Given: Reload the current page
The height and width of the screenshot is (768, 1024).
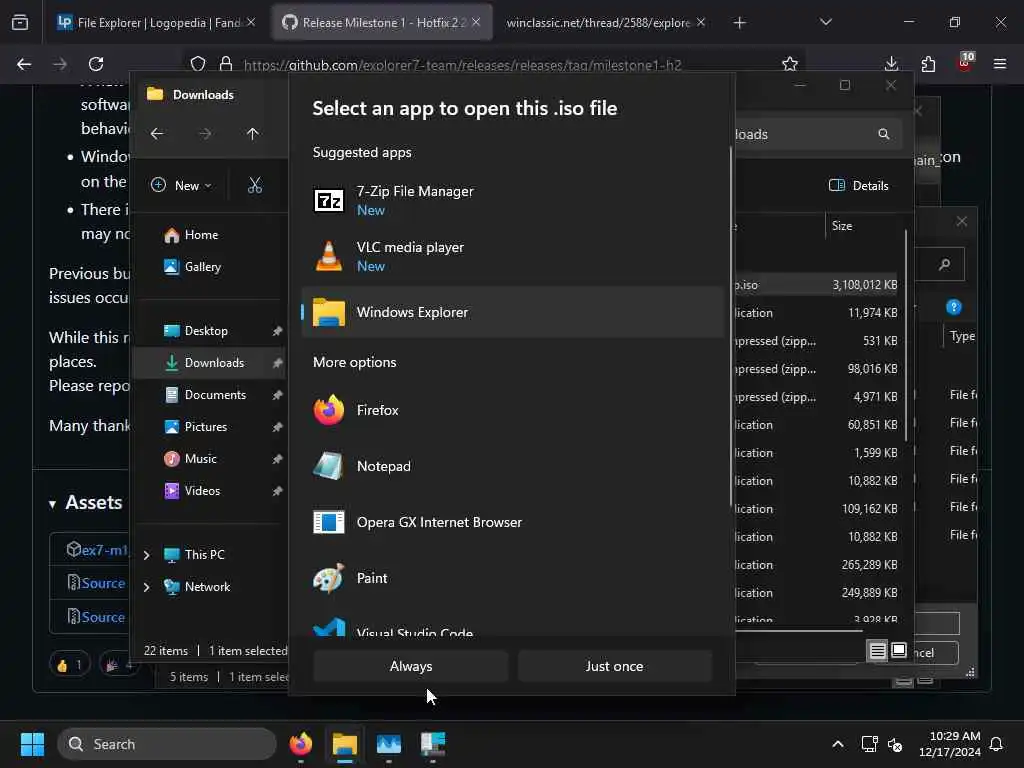Looking at the screenshot, I should point(96,64).
